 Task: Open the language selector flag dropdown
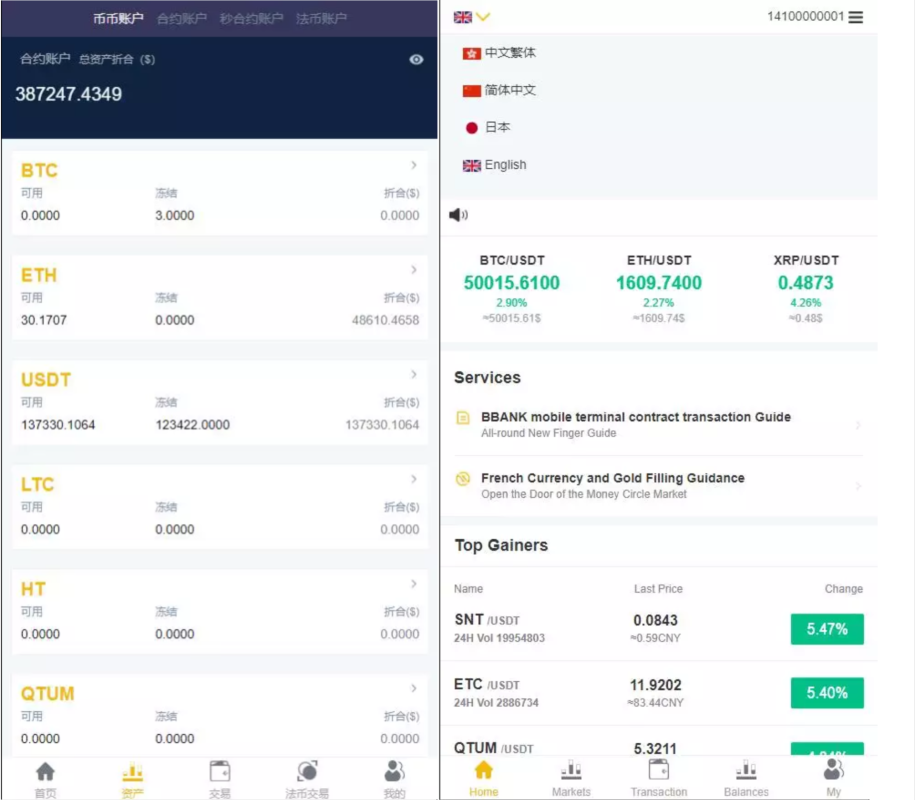pyautogui.click(x=472, y=17)
